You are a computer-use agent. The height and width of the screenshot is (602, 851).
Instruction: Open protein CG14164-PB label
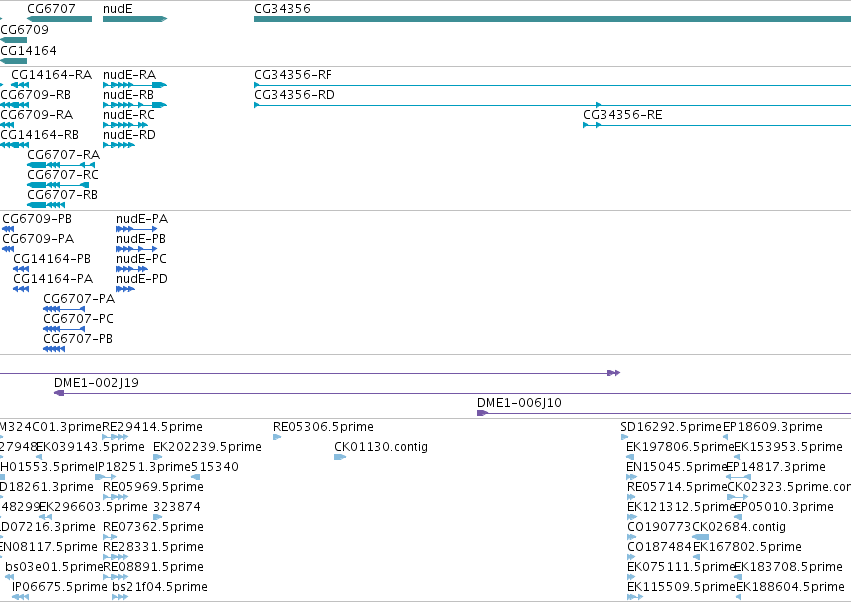[52, 259]
